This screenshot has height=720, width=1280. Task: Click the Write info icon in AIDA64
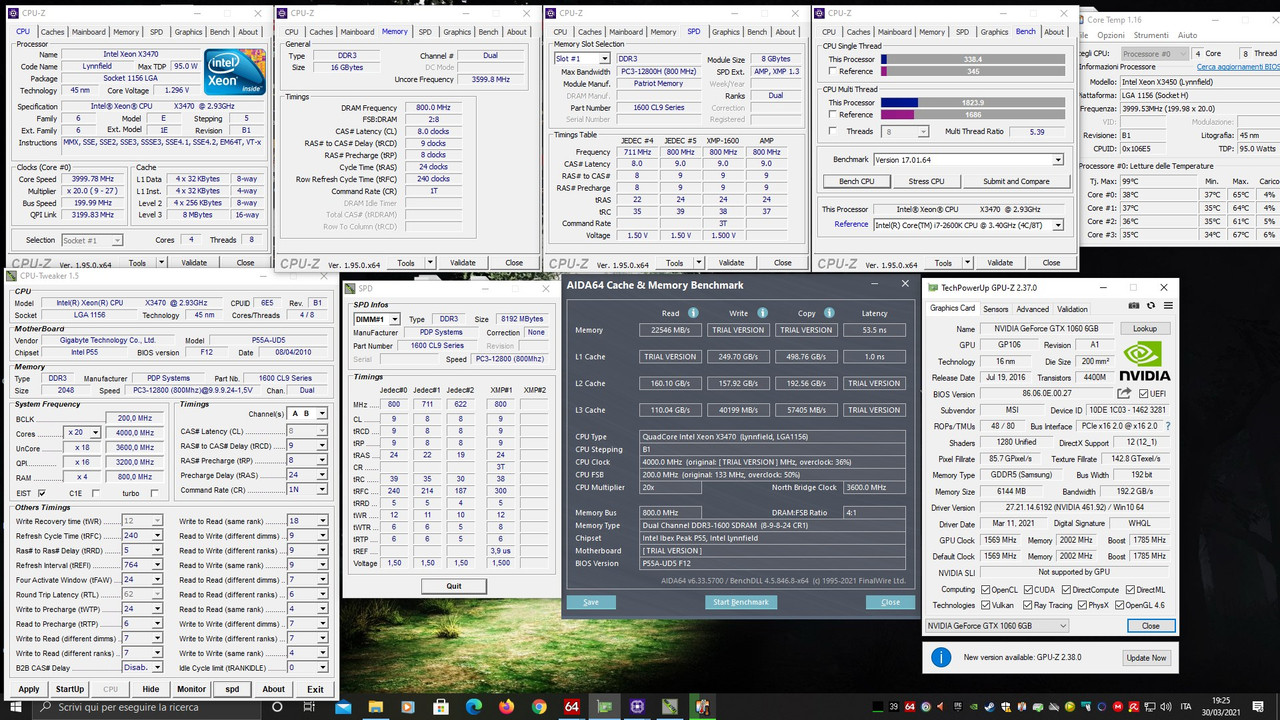click(x=762, y=313)
